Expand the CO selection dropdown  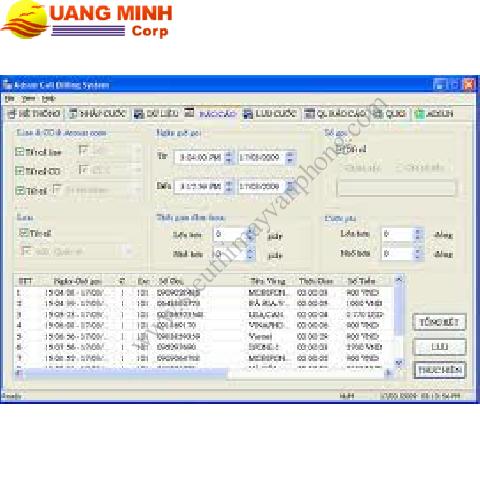point(138,170)
